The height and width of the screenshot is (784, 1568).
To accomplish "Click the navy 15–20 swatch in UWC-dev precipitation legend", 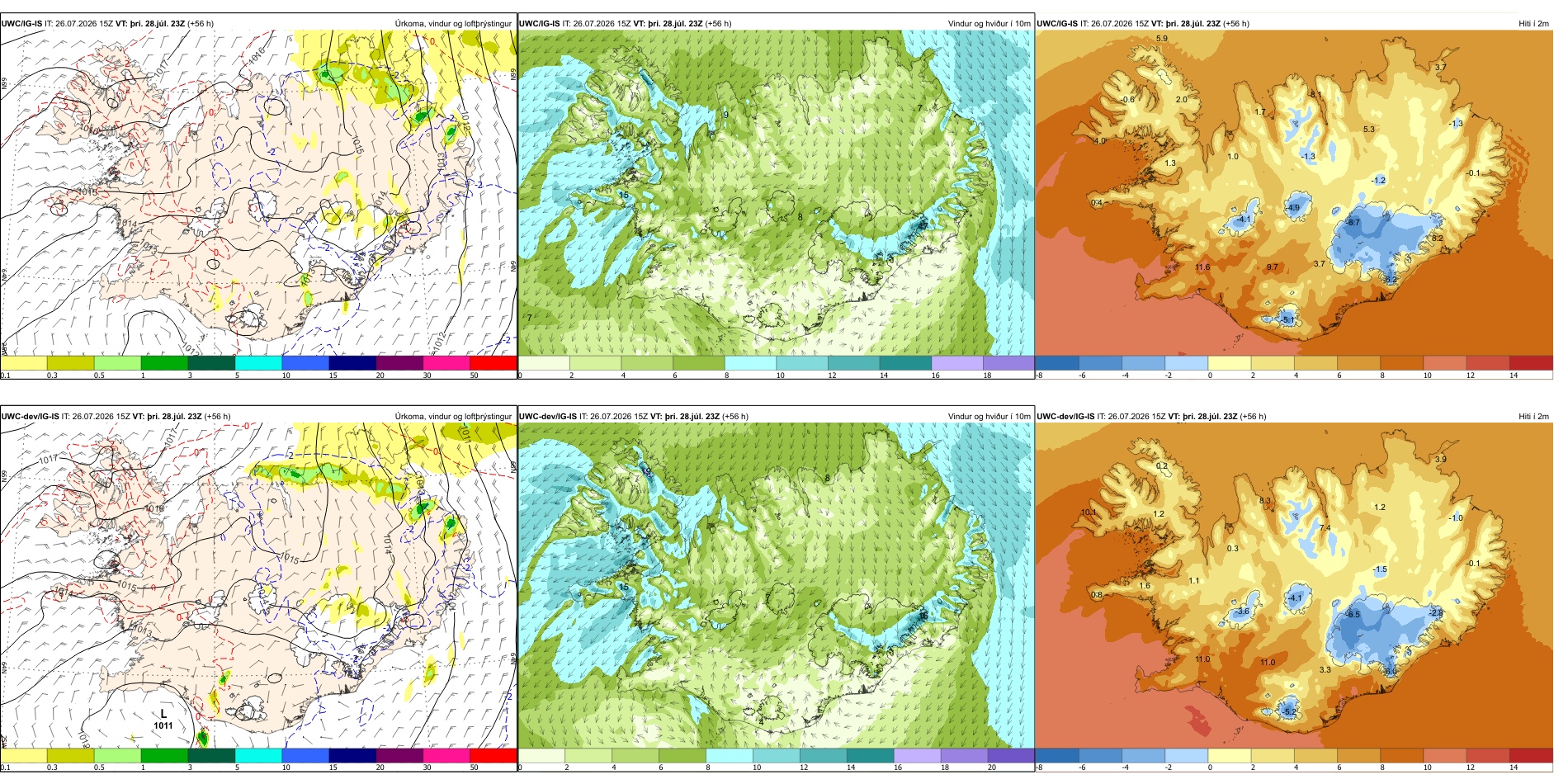I will coord(352,755).
